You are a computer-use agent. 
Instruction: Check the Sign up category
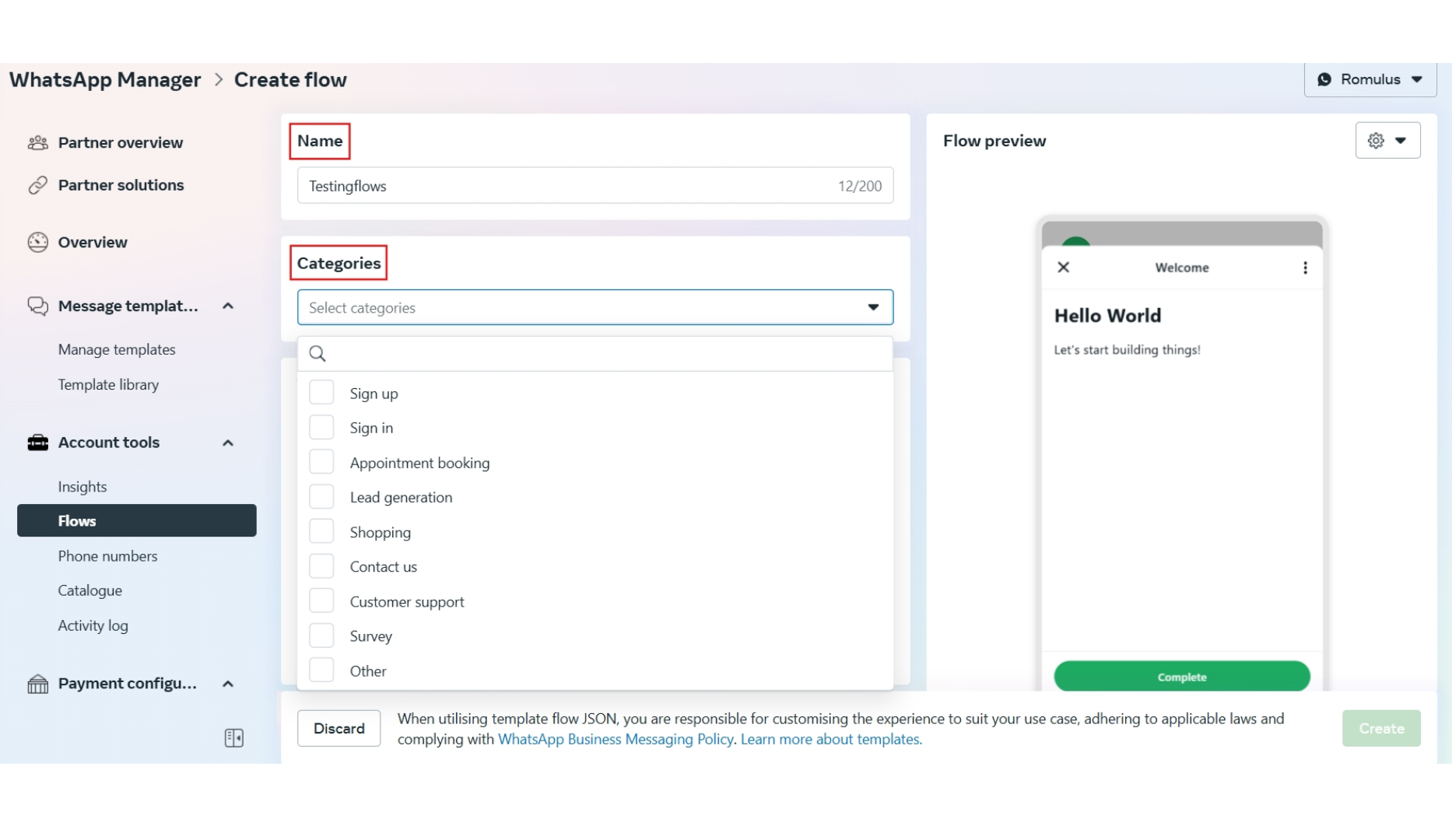pyautogui.click(x=321, y=392)
